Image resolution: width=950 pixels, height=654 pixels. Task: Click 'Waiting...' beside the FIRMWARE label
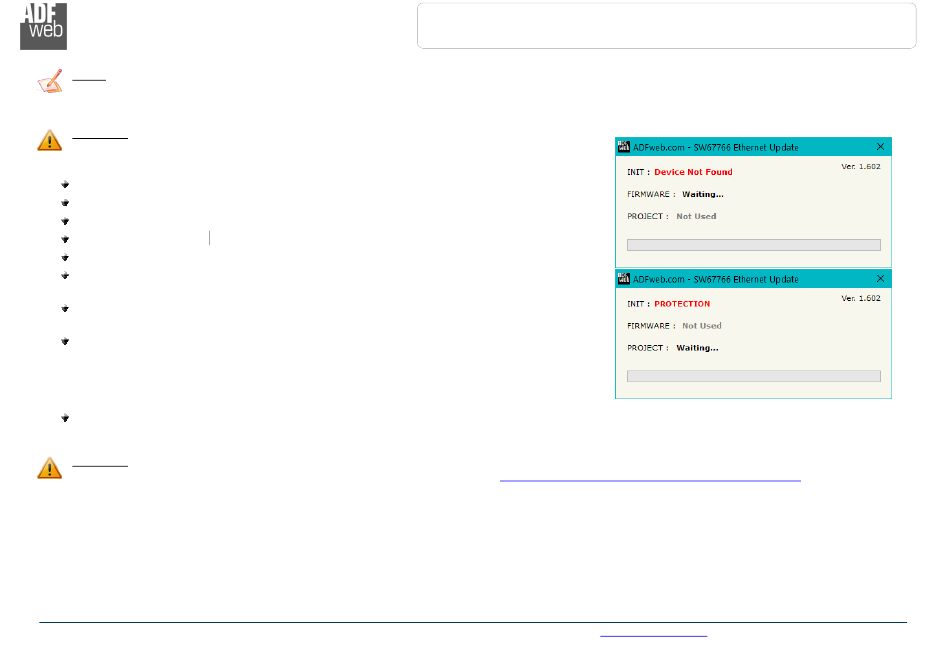click(x=703, y=194)
